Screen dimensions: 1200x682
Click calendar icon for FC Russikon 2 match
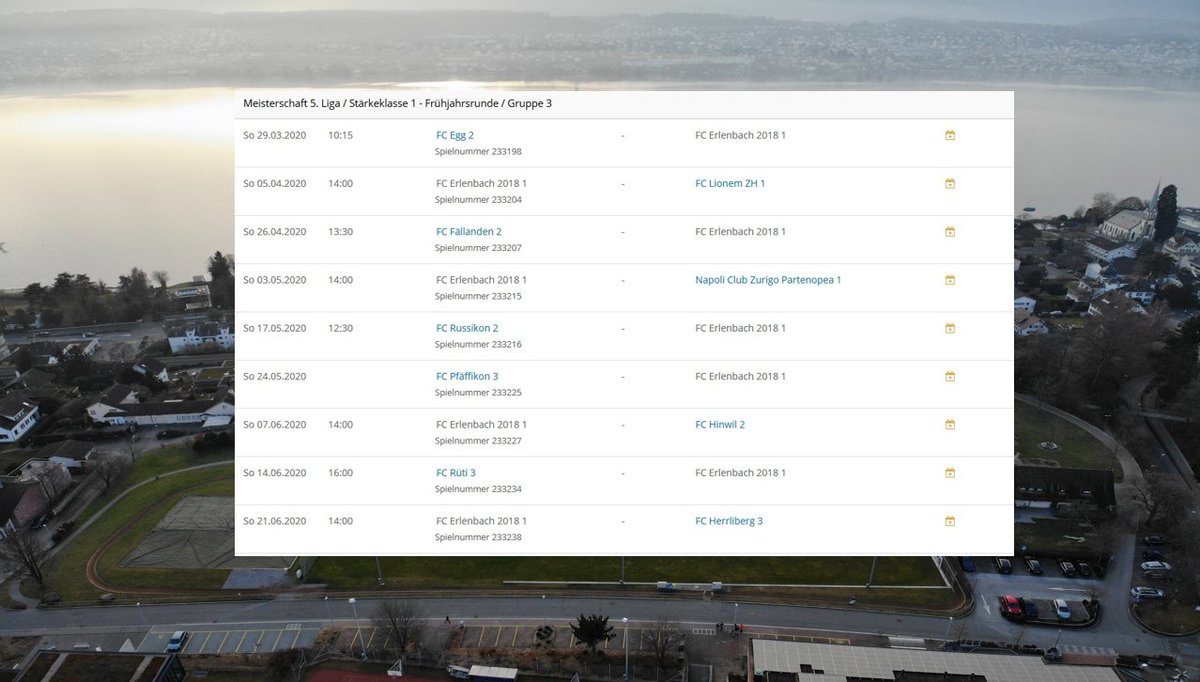click(x=950, y=328)
